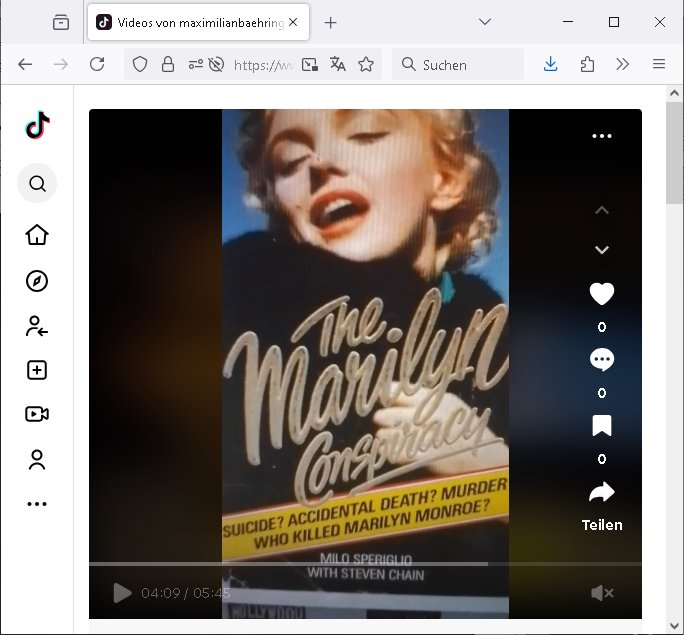Image resolution: width=684 pixels, height=635 pixels.
Task: Click the page scrollbar thumb
Action: tap(674, 153)
